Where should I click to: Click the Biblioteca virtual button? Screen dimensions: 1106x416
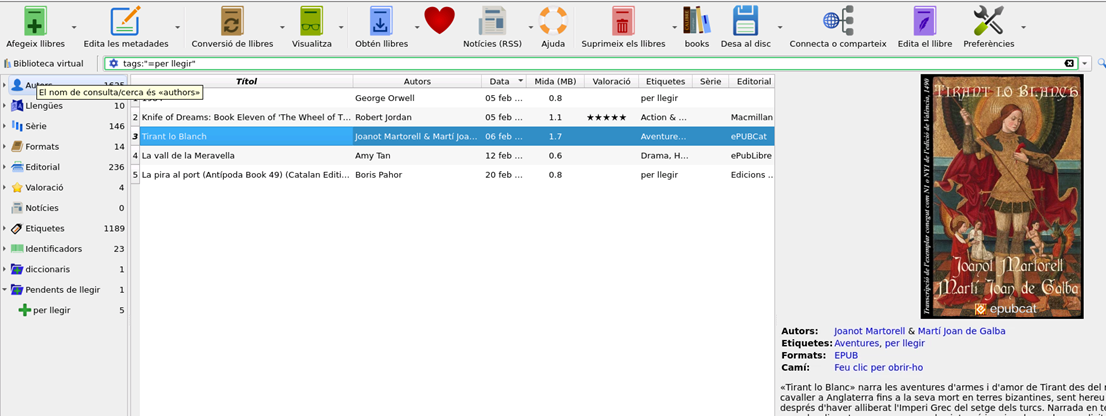[x=44, y=63]
